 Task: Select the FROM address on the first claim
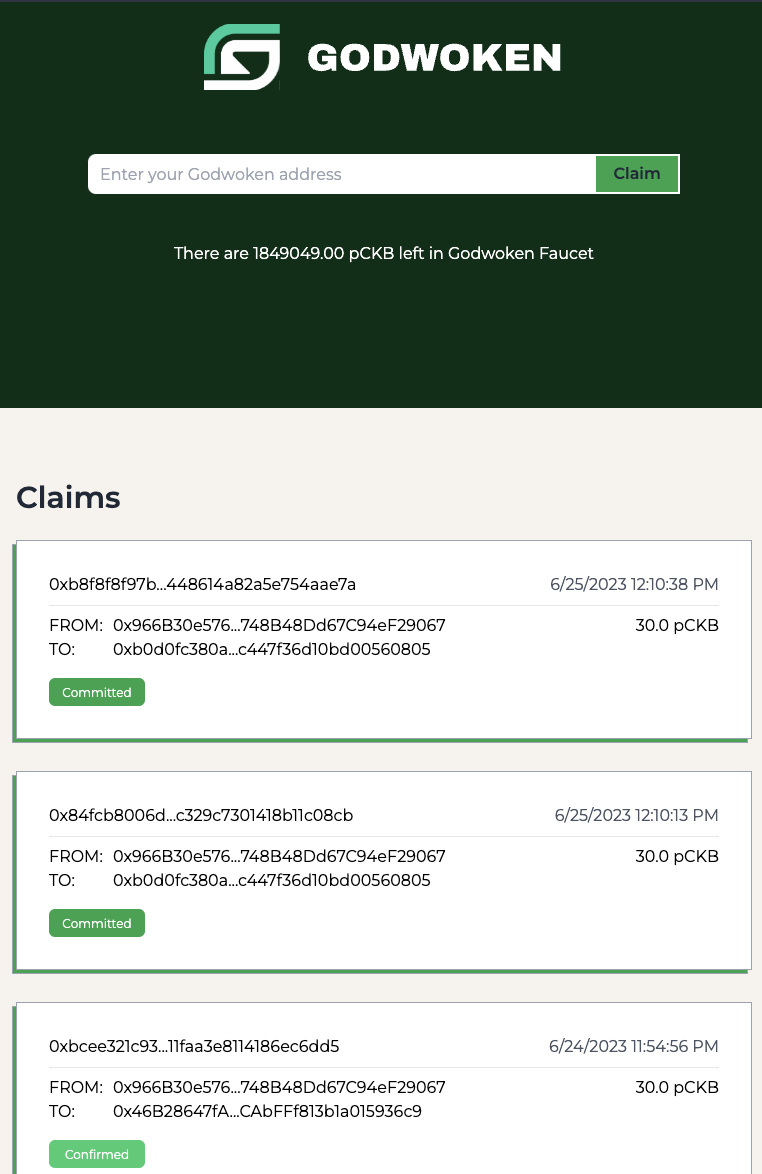coord(279,624)
